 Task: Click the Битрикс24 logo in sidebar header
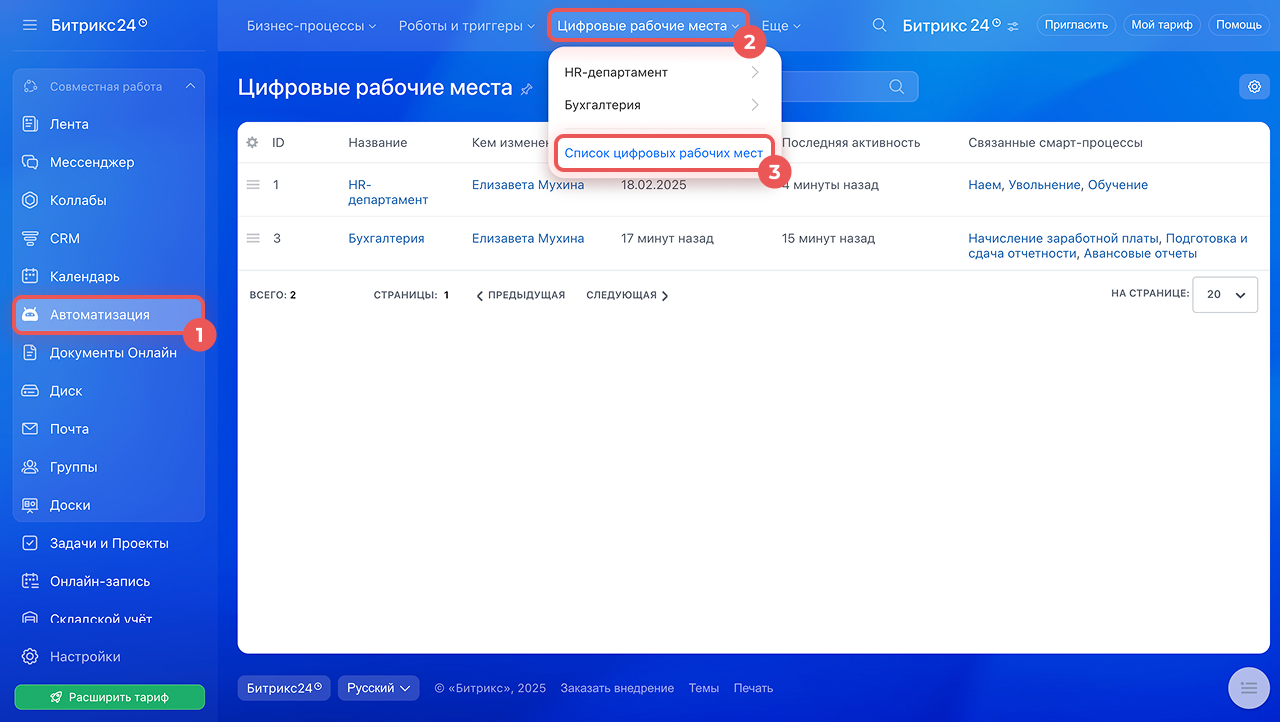pyautogui.click(x=98, y=24)
